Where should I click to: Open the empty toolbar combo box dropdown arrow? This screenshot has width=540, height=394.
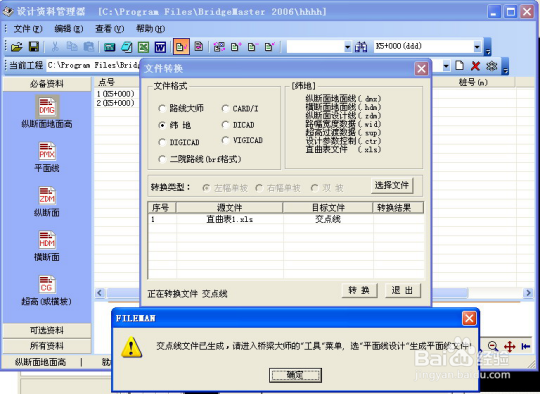click(x=348, y=47)
